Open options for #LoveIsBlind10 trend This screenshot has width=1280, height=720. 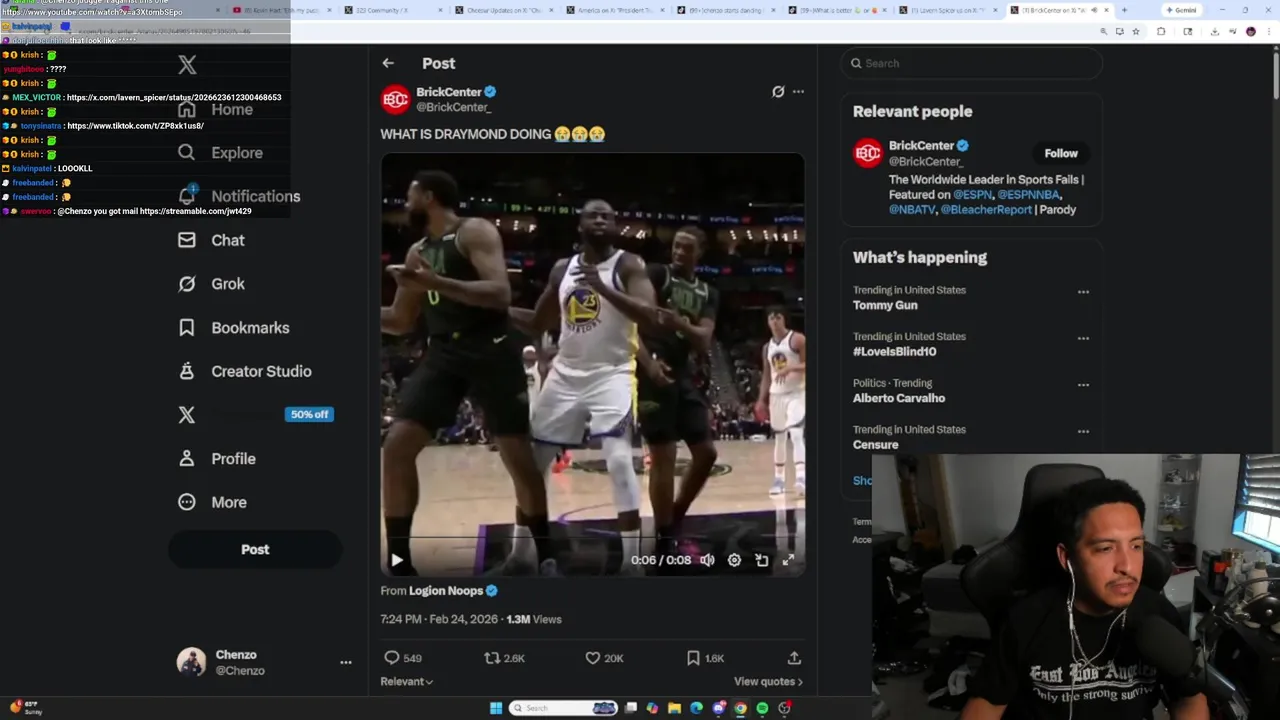(1083, 339)
